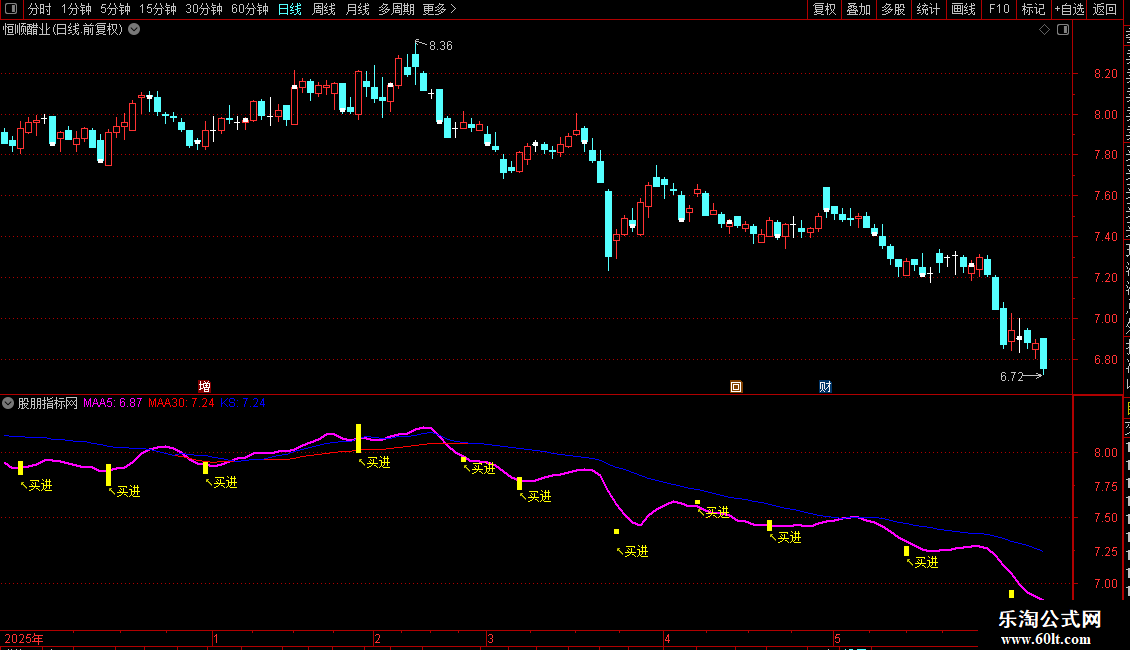Click the MAA5: 6.87 value
1130x650 pixels.
pyautogui.click(x=112, y=404)
